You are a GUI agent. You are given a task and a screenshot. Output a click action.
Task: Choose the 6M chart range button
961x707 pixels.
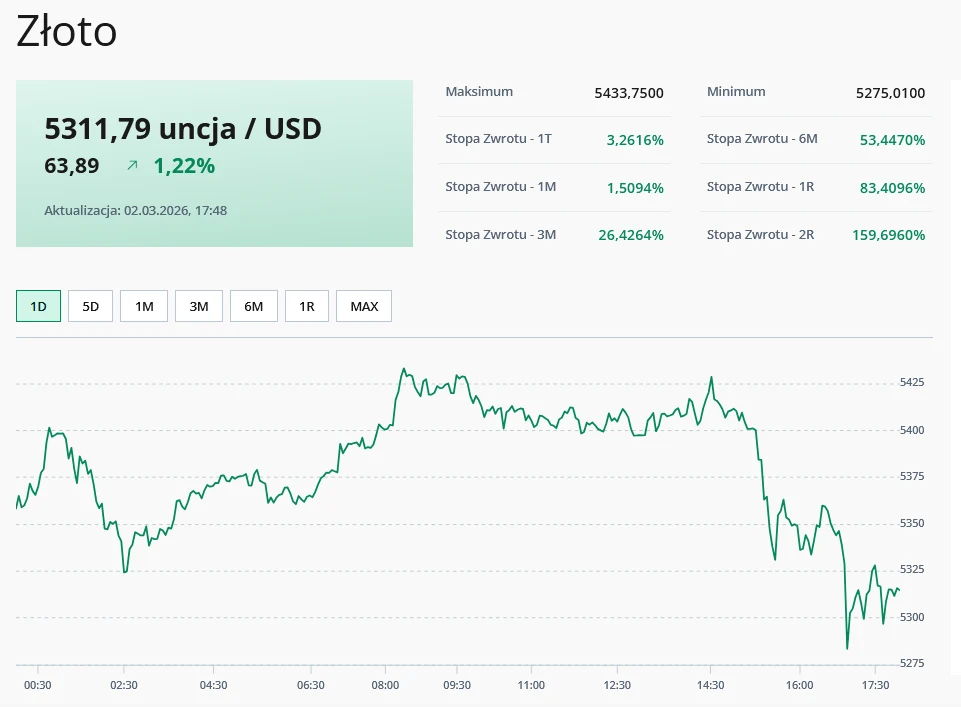[x=253, y=306]
